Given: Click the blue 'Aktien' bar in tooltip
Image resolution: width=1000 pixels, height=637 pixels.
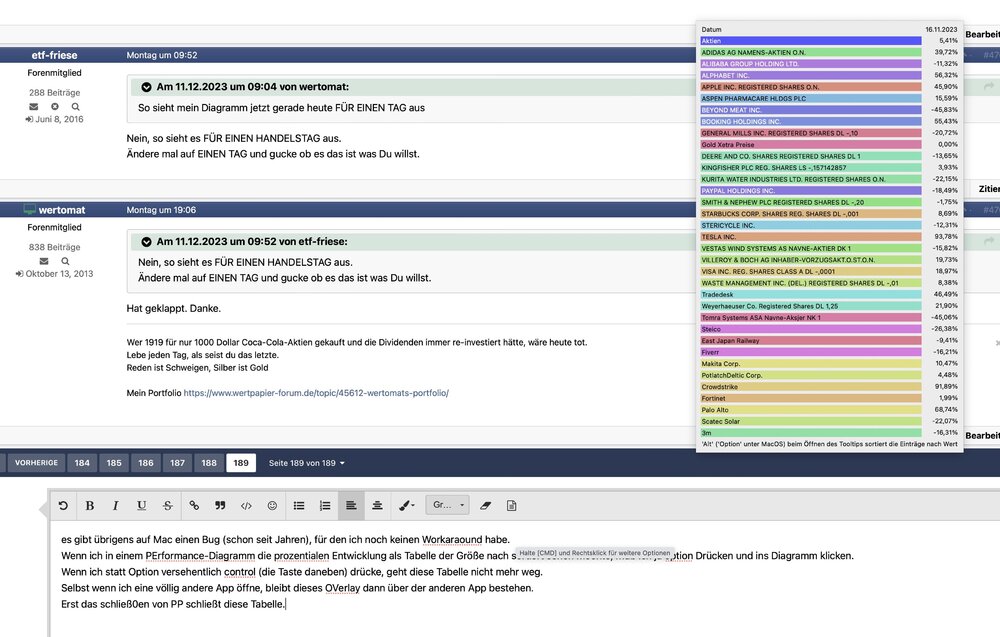Looking at the screenshot, I should 811,41.
